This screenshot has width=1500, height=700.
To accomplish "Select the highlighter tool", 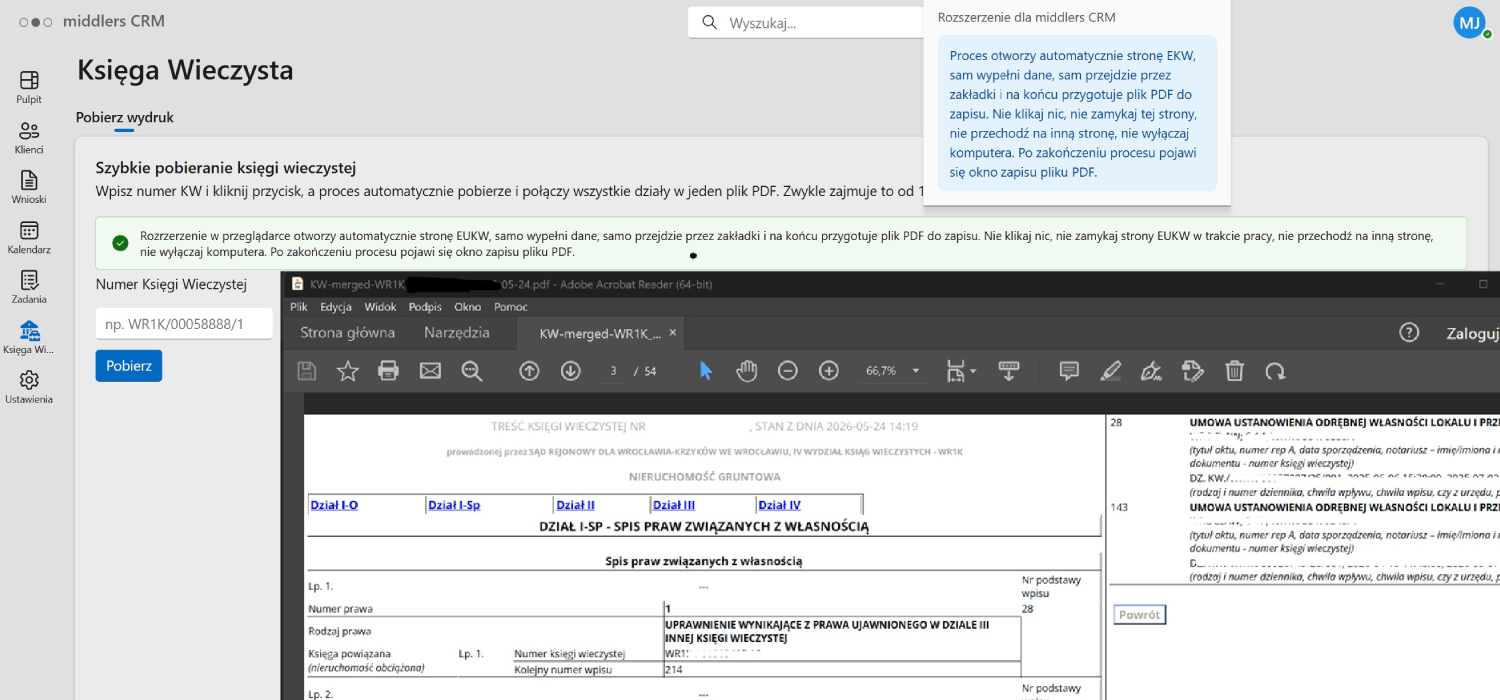I will pos(1110,371).
